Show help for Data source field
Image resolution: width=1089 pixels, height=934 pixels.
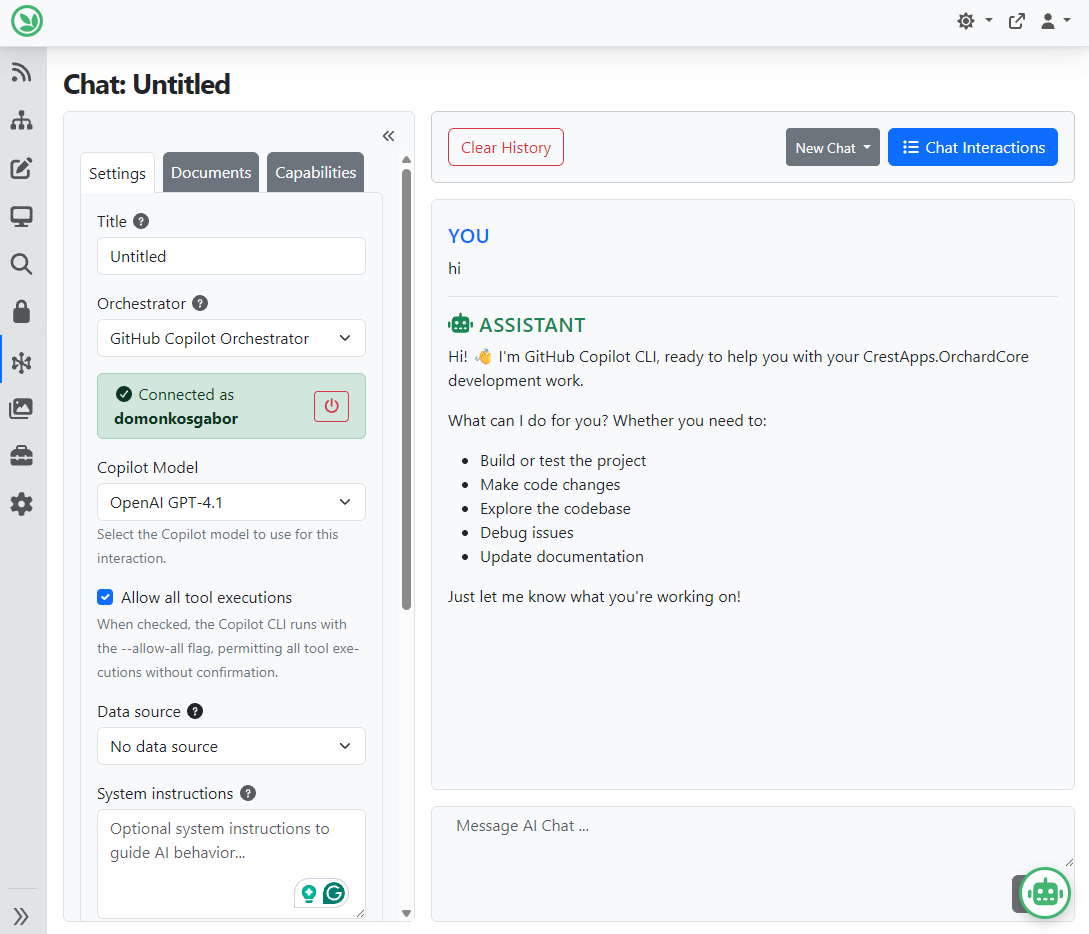tap(195, 711)
